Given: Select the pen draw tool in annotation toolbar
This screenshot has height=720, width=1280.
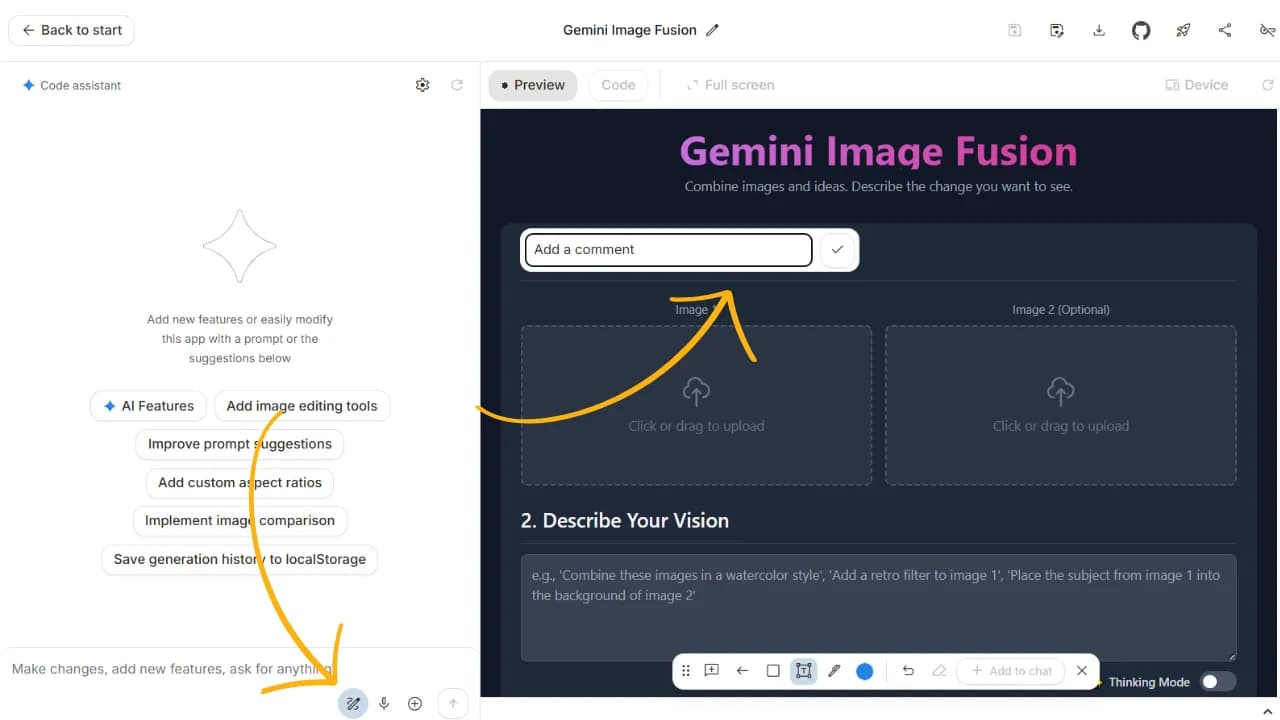Looking at the screenshot, I should (x=834, y=671).
